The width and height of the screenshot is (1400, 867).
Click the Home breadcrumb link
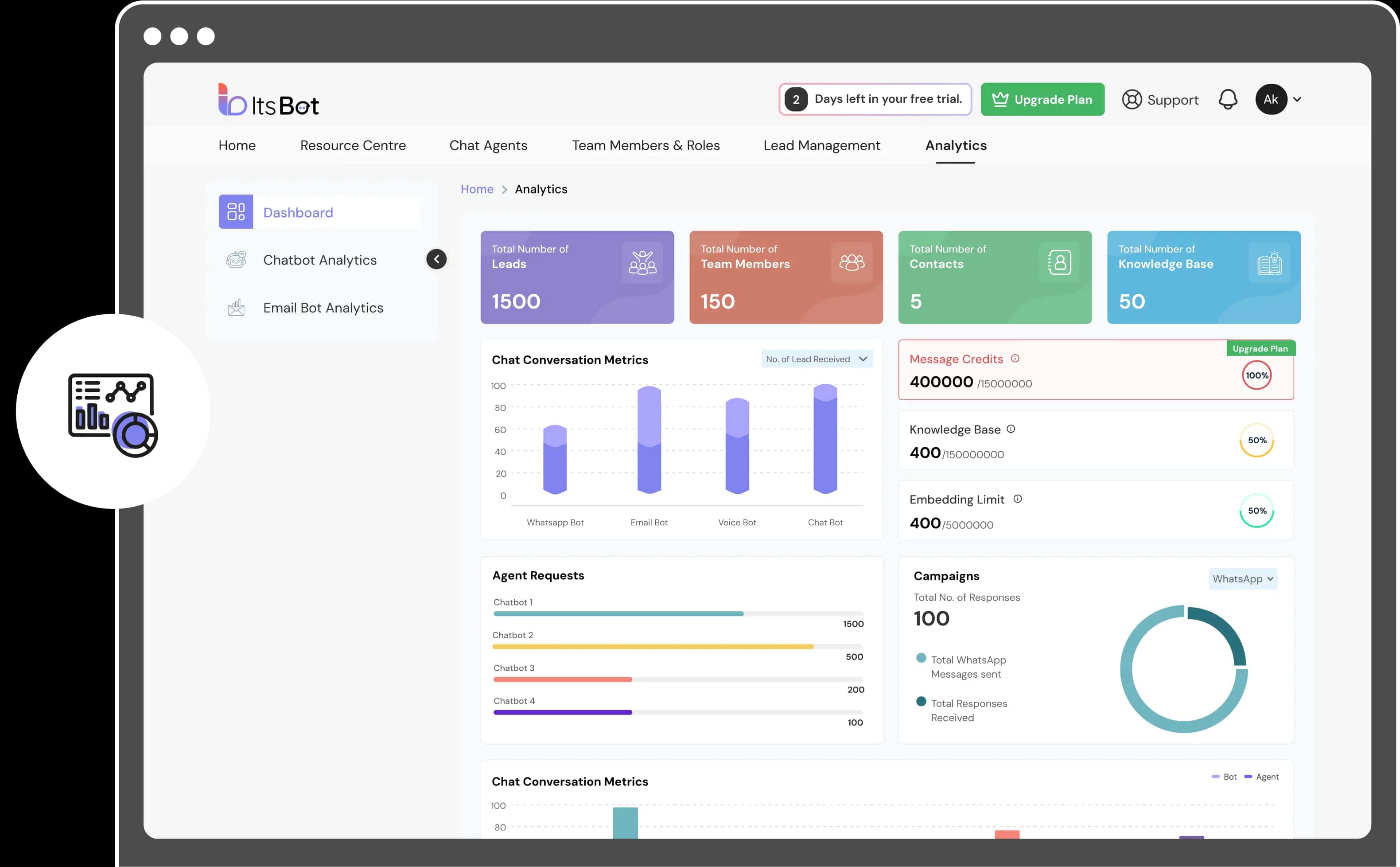pos(476,189)
